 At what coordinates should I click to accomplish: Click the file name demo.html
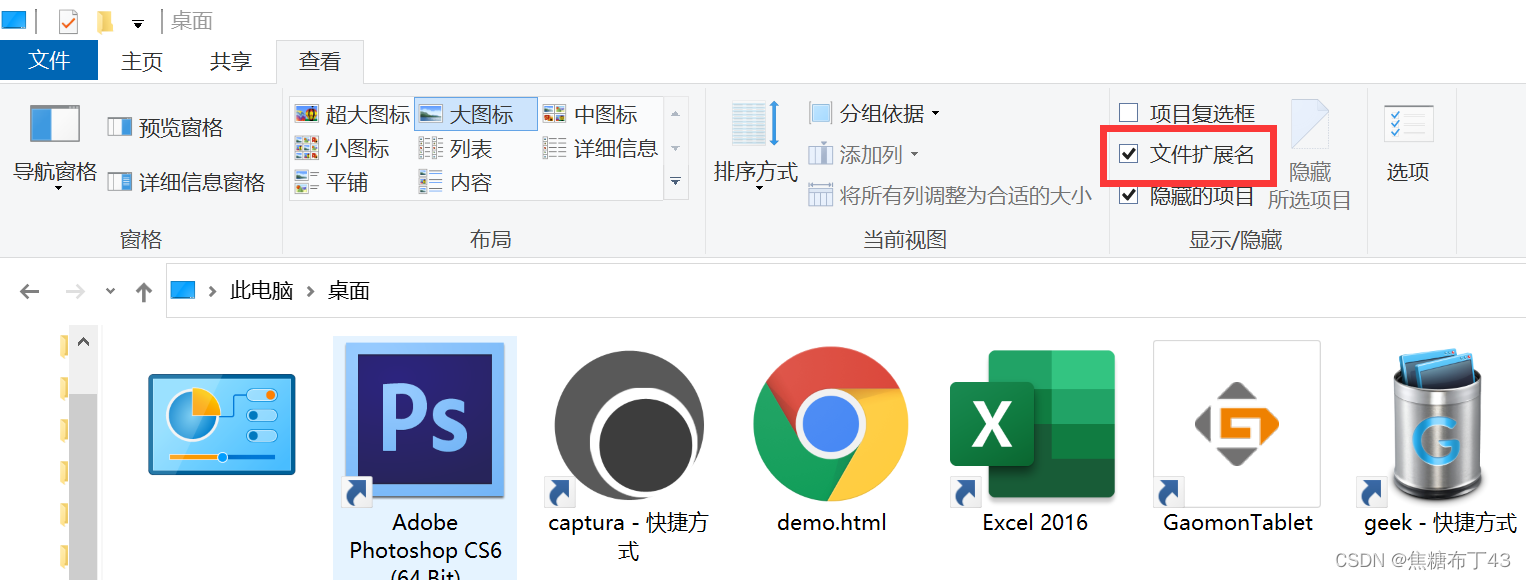tap(831, 523)
